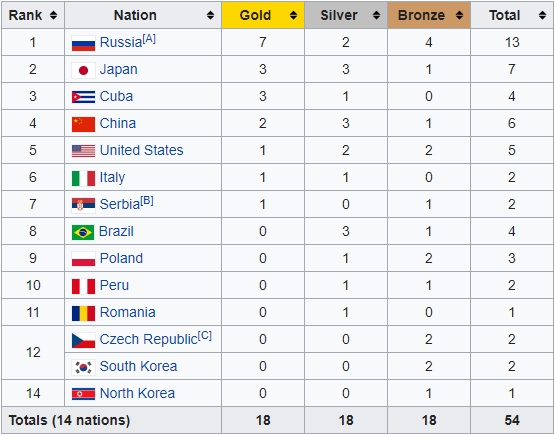This screenshot has height=435, width=555.
Task: Sort by Gold medals arrows
Action: click(x=293, y=15)
